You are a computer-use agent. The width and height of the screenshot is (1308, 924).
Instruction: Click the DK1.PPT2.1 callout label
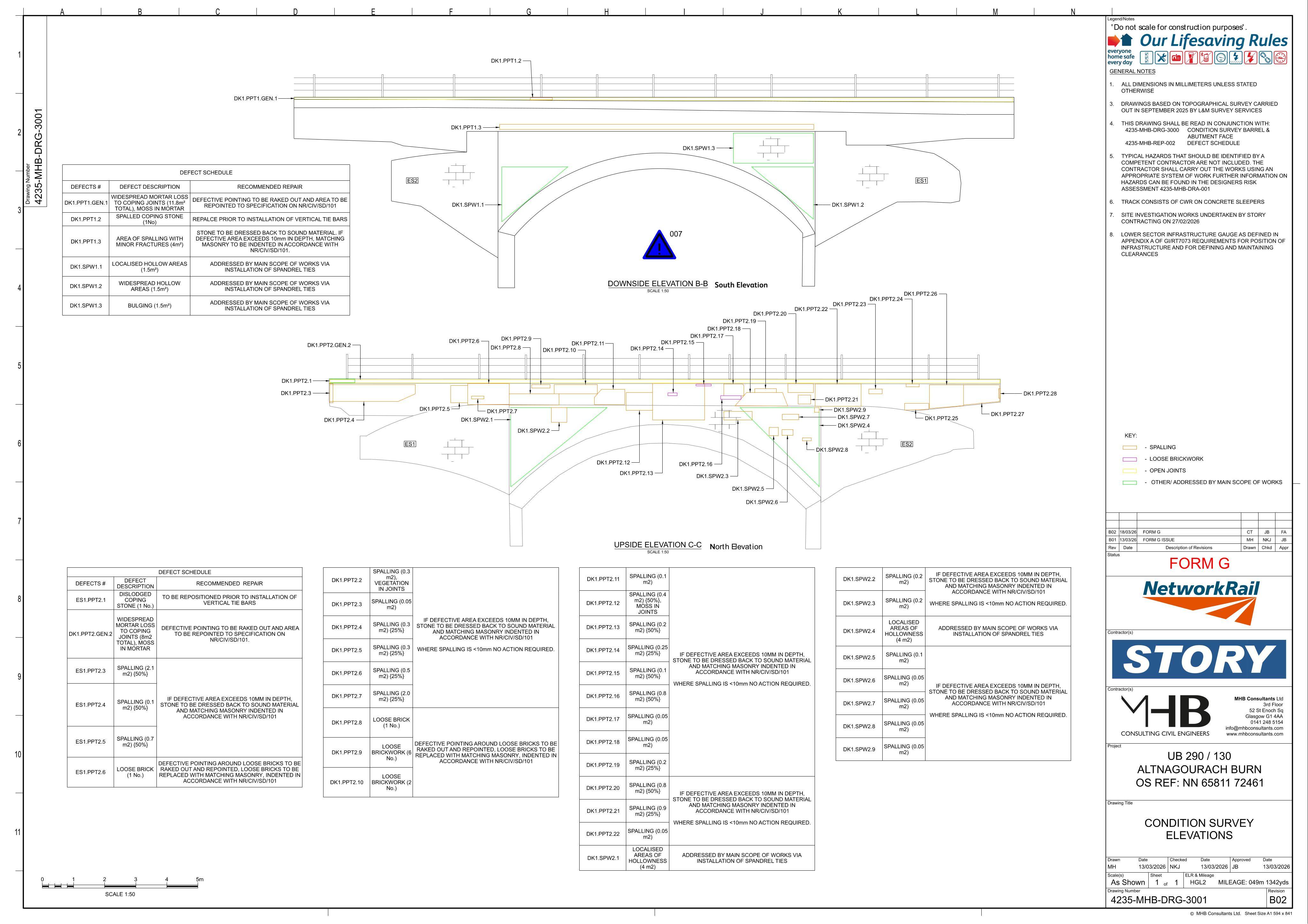(x=296, y=381)
